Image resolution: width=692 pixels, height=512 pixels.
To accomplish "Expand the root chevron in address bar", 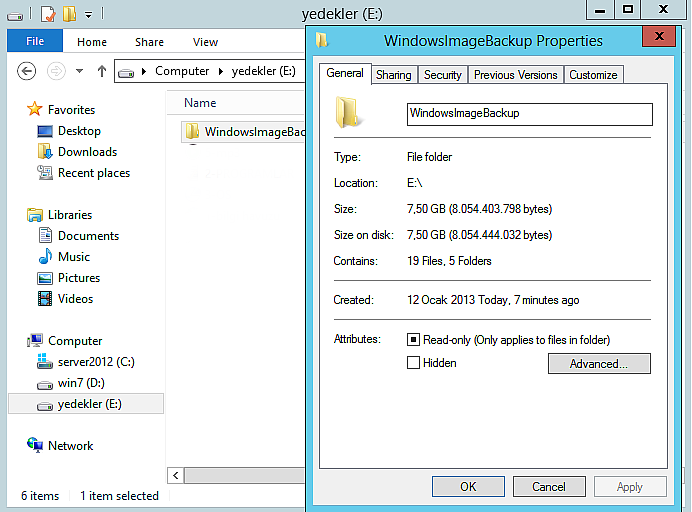I will click(144, 71).
